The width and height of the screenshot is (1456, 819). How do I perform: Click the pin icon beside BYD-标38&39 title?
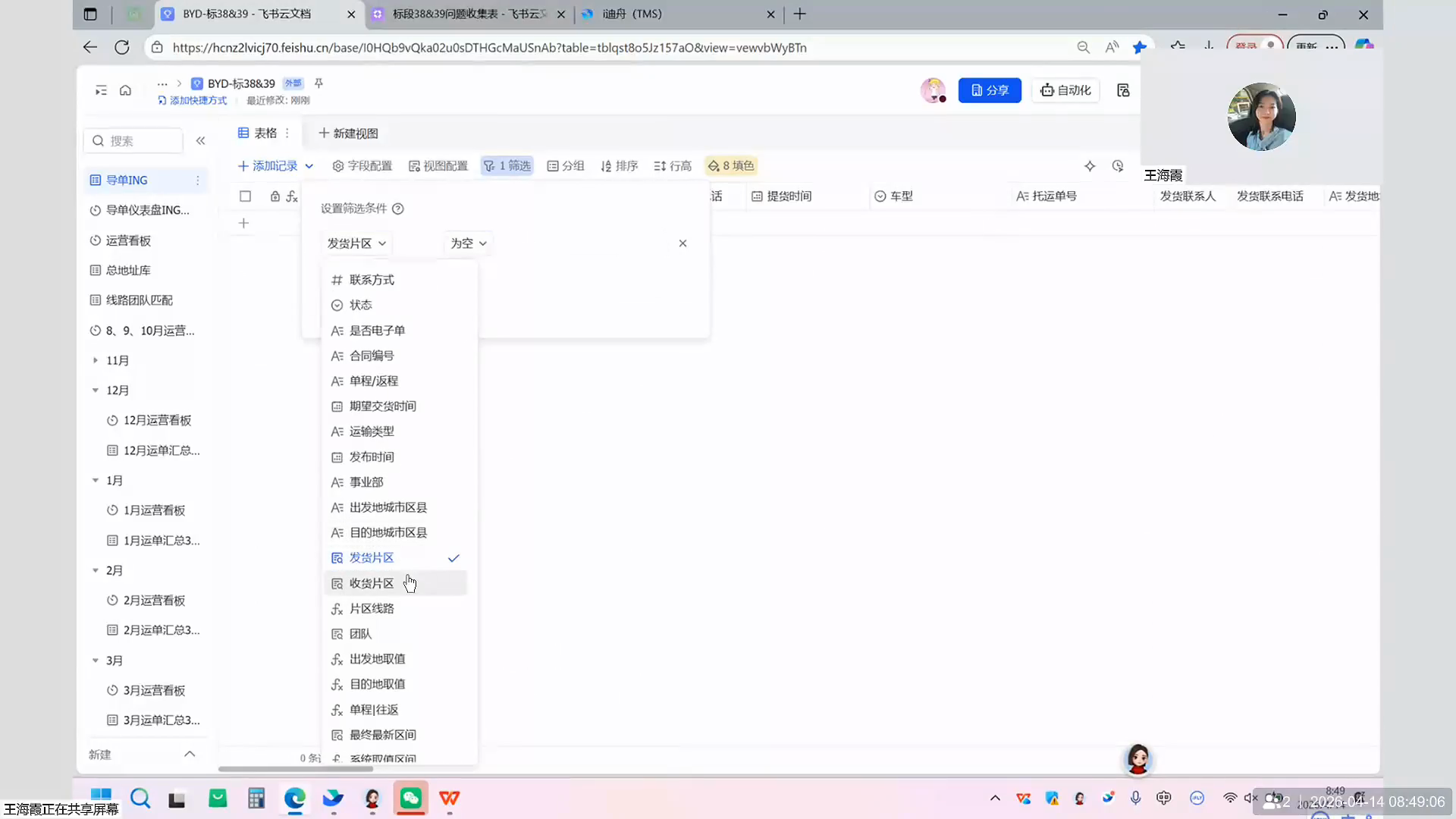[318, 83]
